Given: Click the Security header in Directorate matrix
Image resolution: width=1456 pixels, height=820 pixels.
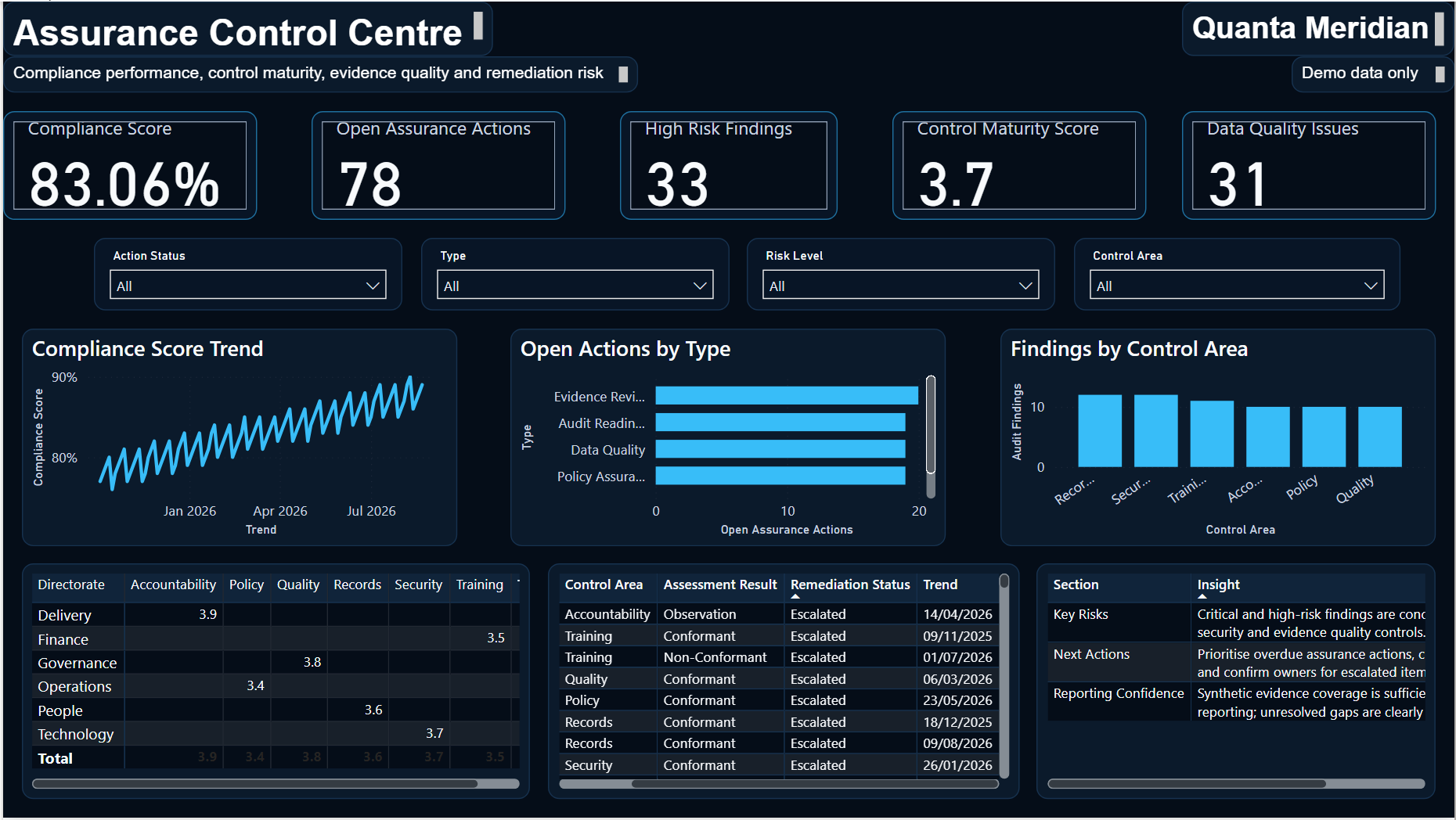Looking at the screenshot, I should point(418,584).
